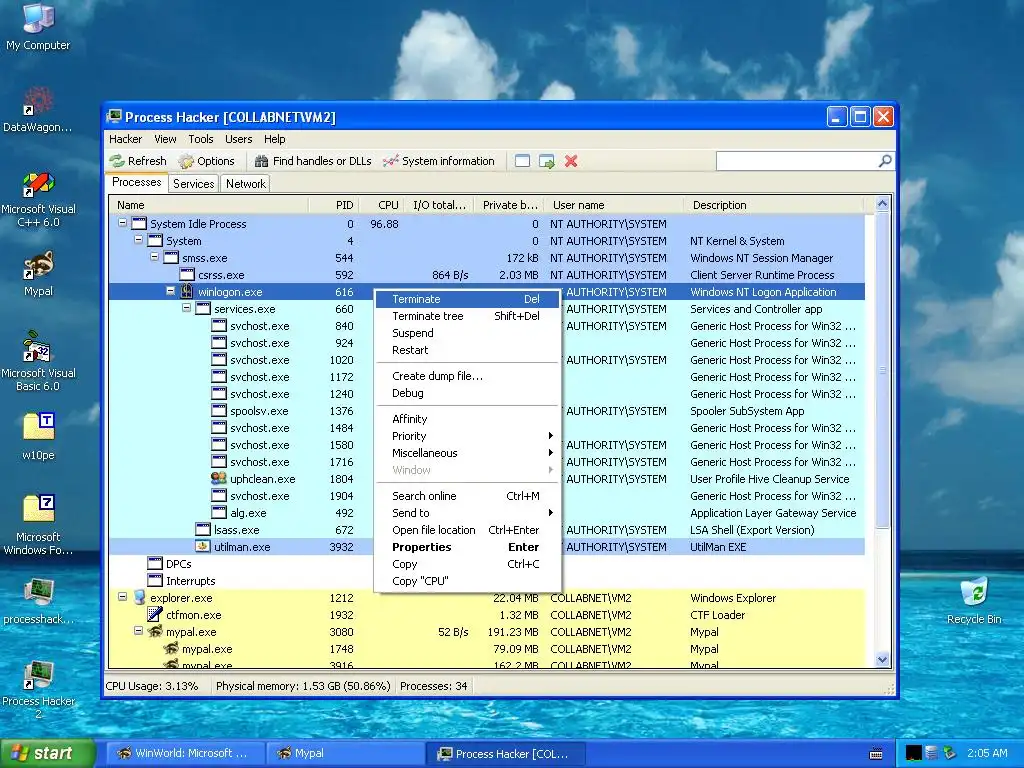Choose Terminate in context menu
The width and height of the screenshot is (1024, 768).
click(468, 299)
